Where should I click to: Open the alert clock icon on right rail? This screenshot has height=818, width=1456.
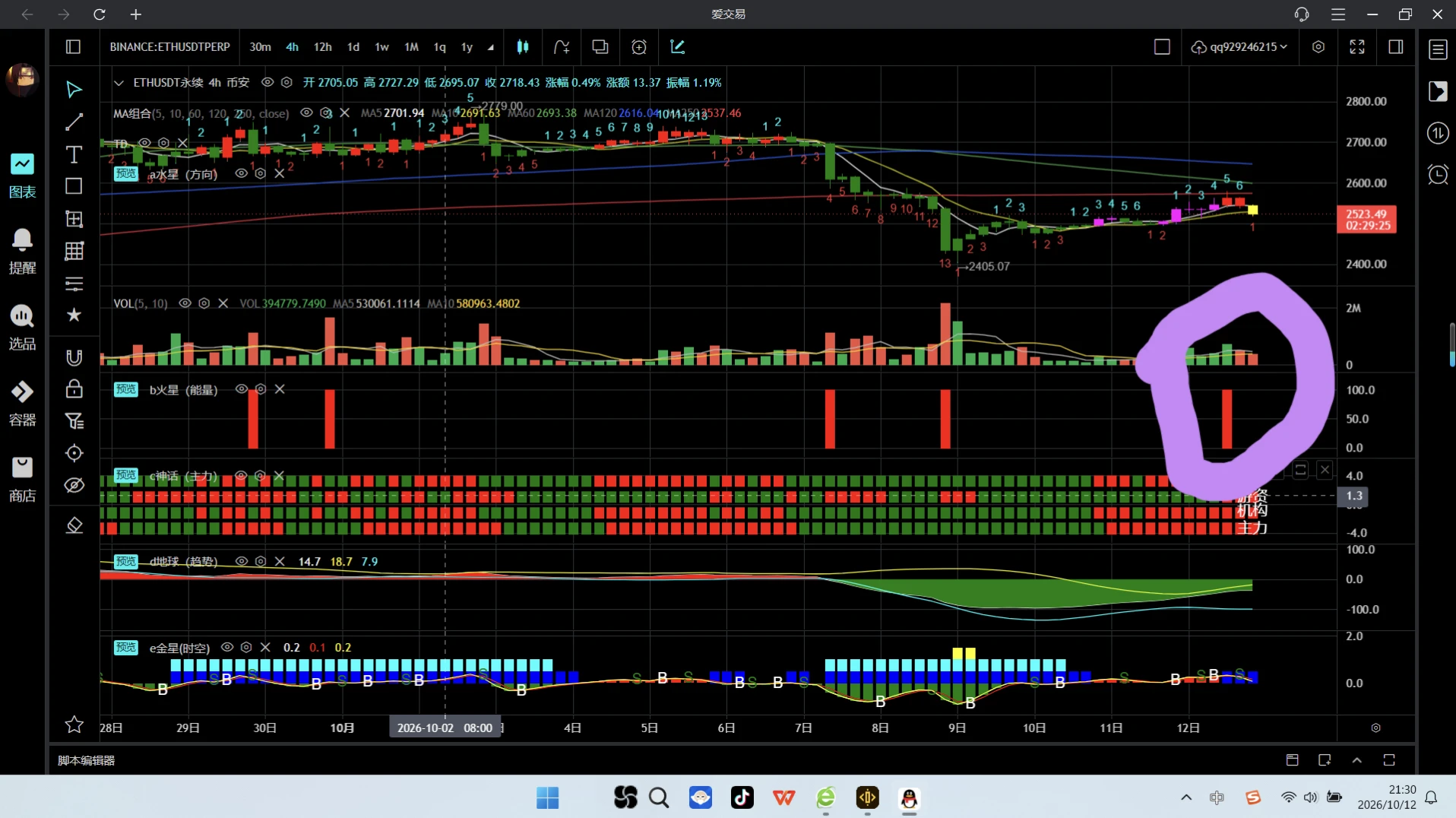tap(1438, 175)
